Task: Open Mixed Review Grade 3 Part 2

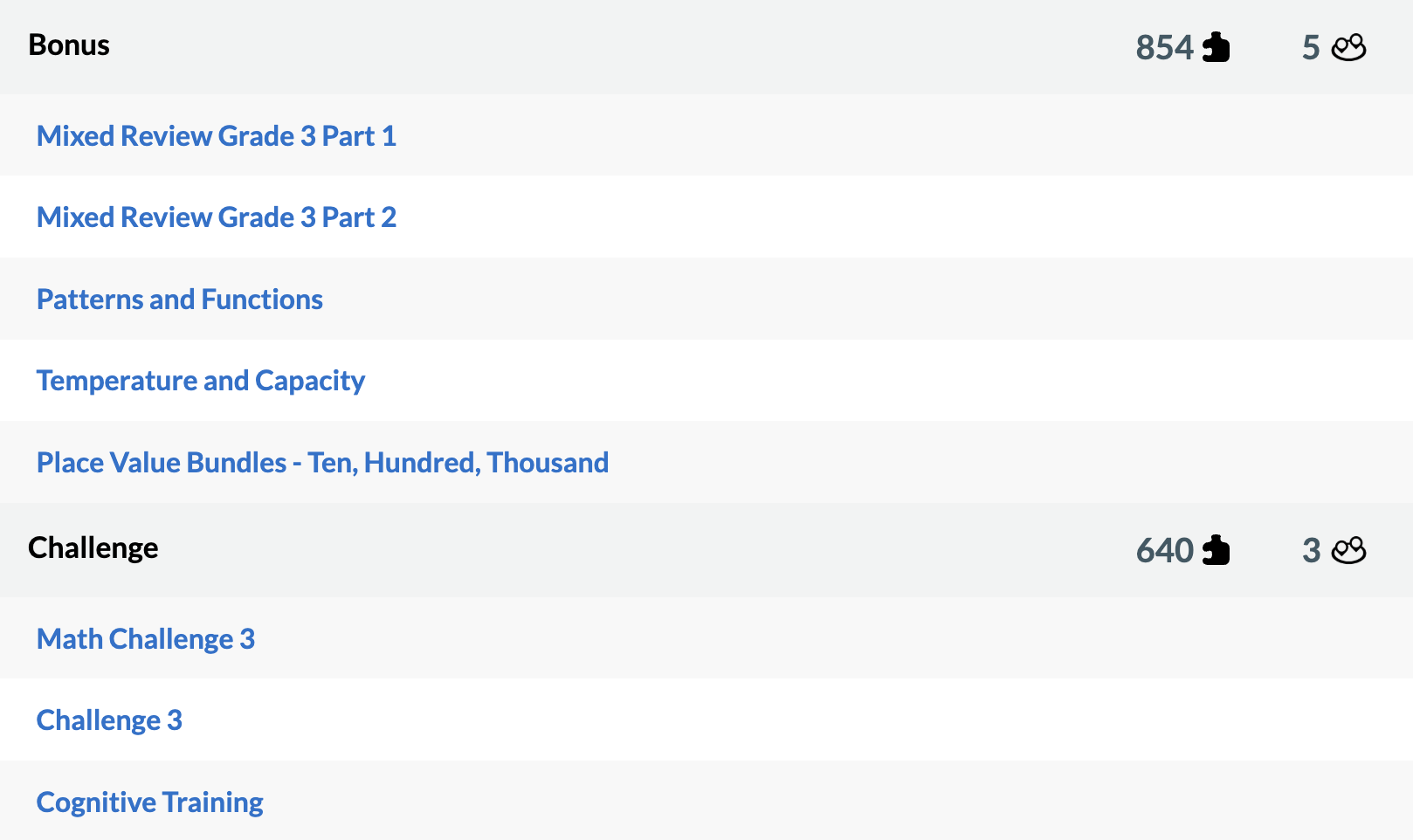Action: coord(217,217)
